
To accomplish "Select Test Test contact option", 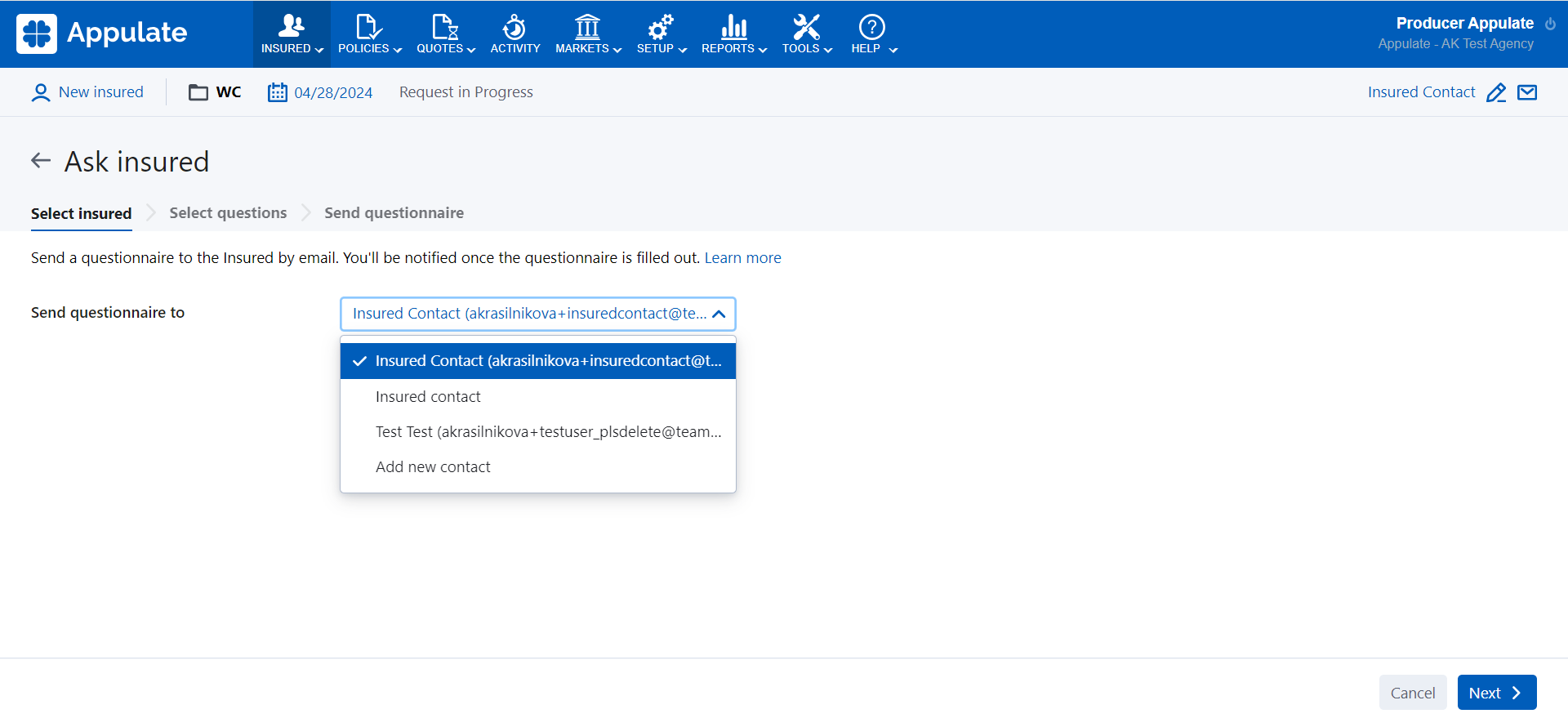I will pos(548,432).
